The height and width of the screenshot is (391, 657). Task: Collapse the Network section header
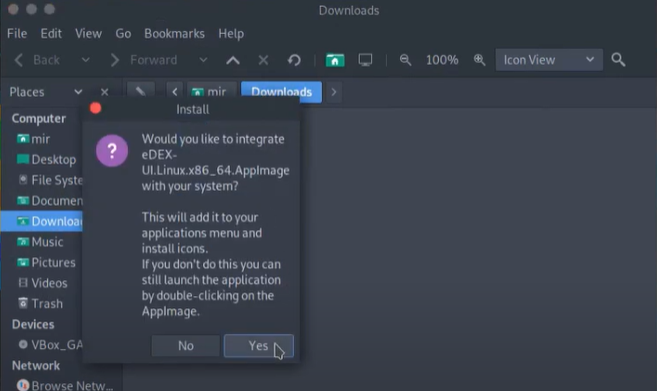click(36, 365)
